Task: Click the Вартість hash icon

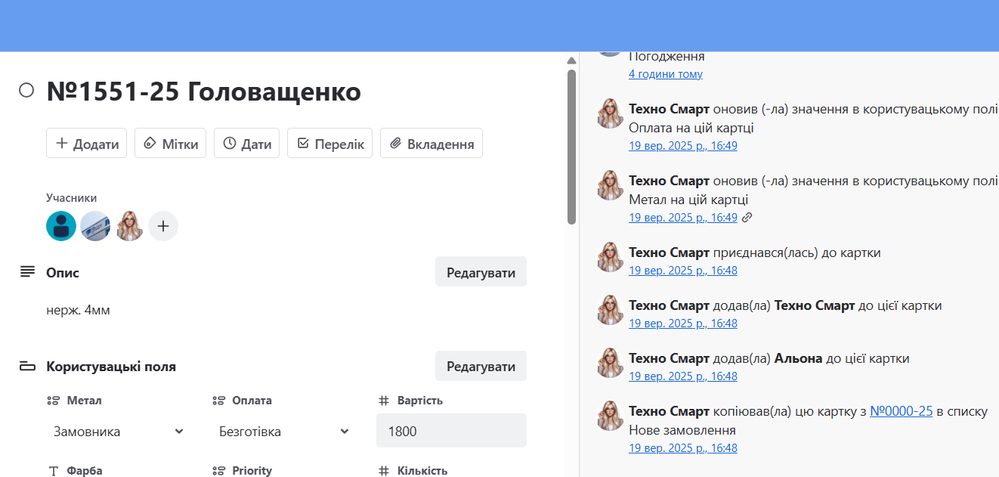Action: click(x=384, y=401)
